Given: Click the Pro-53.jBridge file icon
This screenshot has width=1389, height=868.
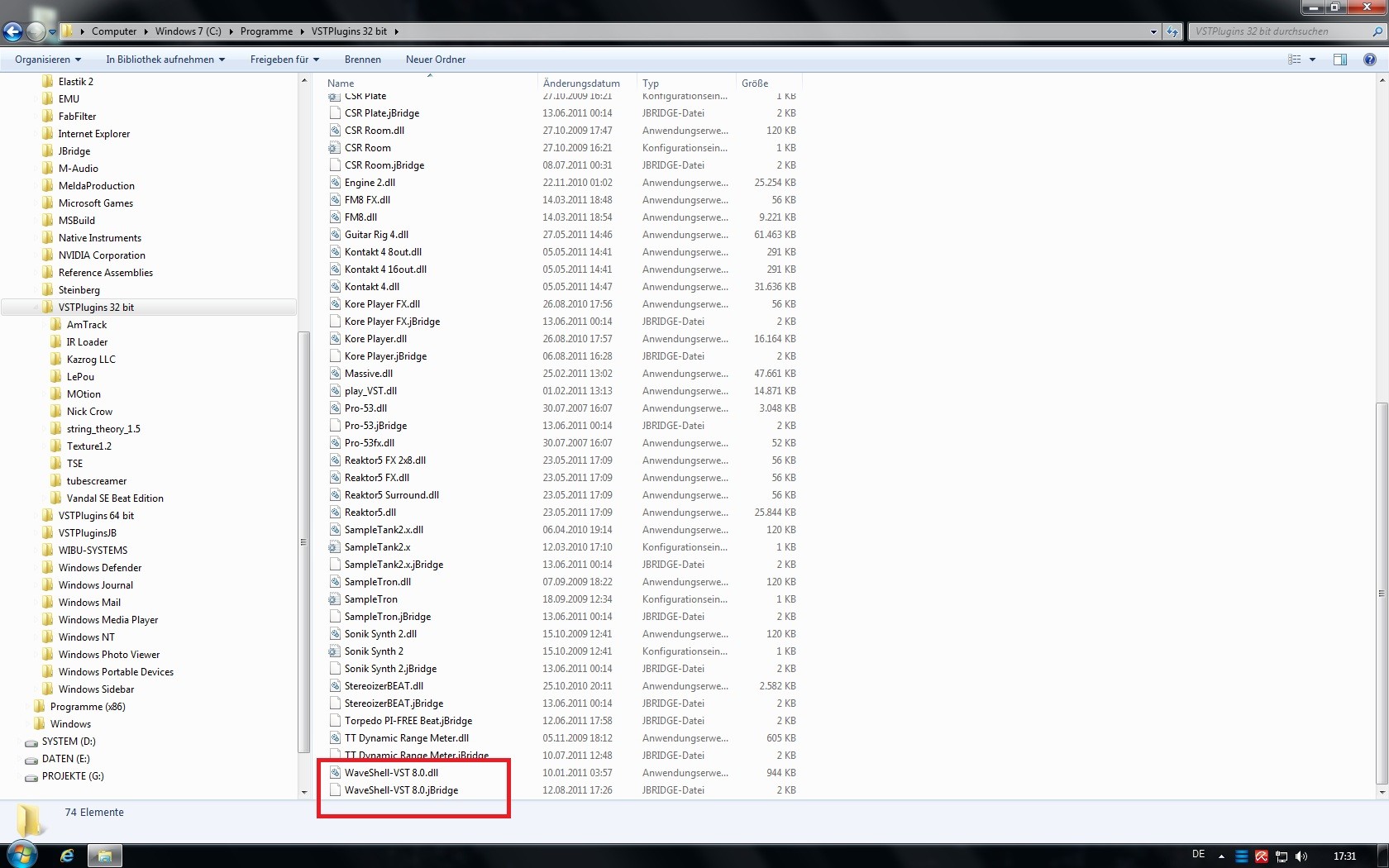Looking at the screenshot, I should pyautogui.click(x=335, y=426).
